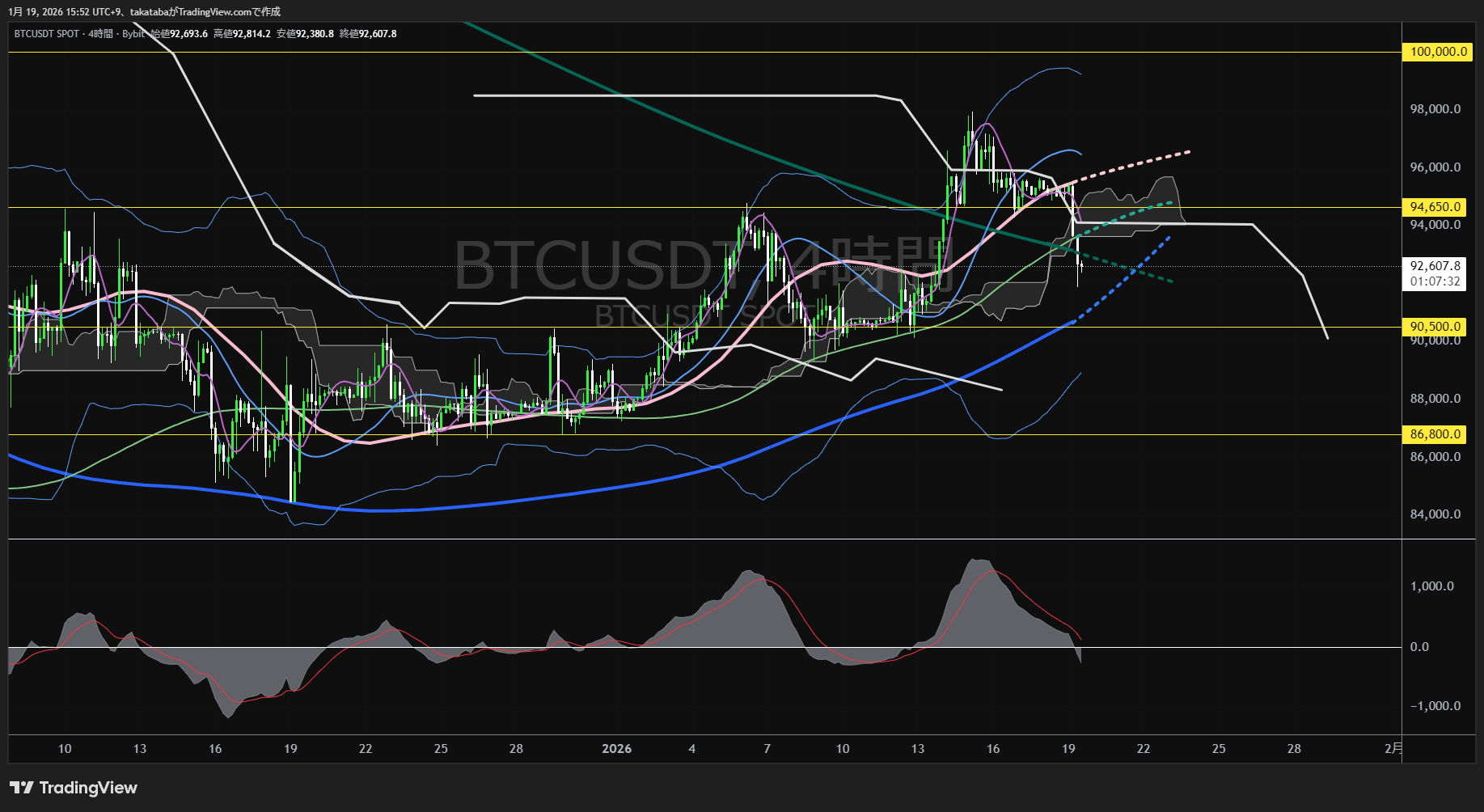Click the BTCUSDT SPOT symbol legend text
The width and height of the screenshot is (1484, 812).
tap(47, 34)
